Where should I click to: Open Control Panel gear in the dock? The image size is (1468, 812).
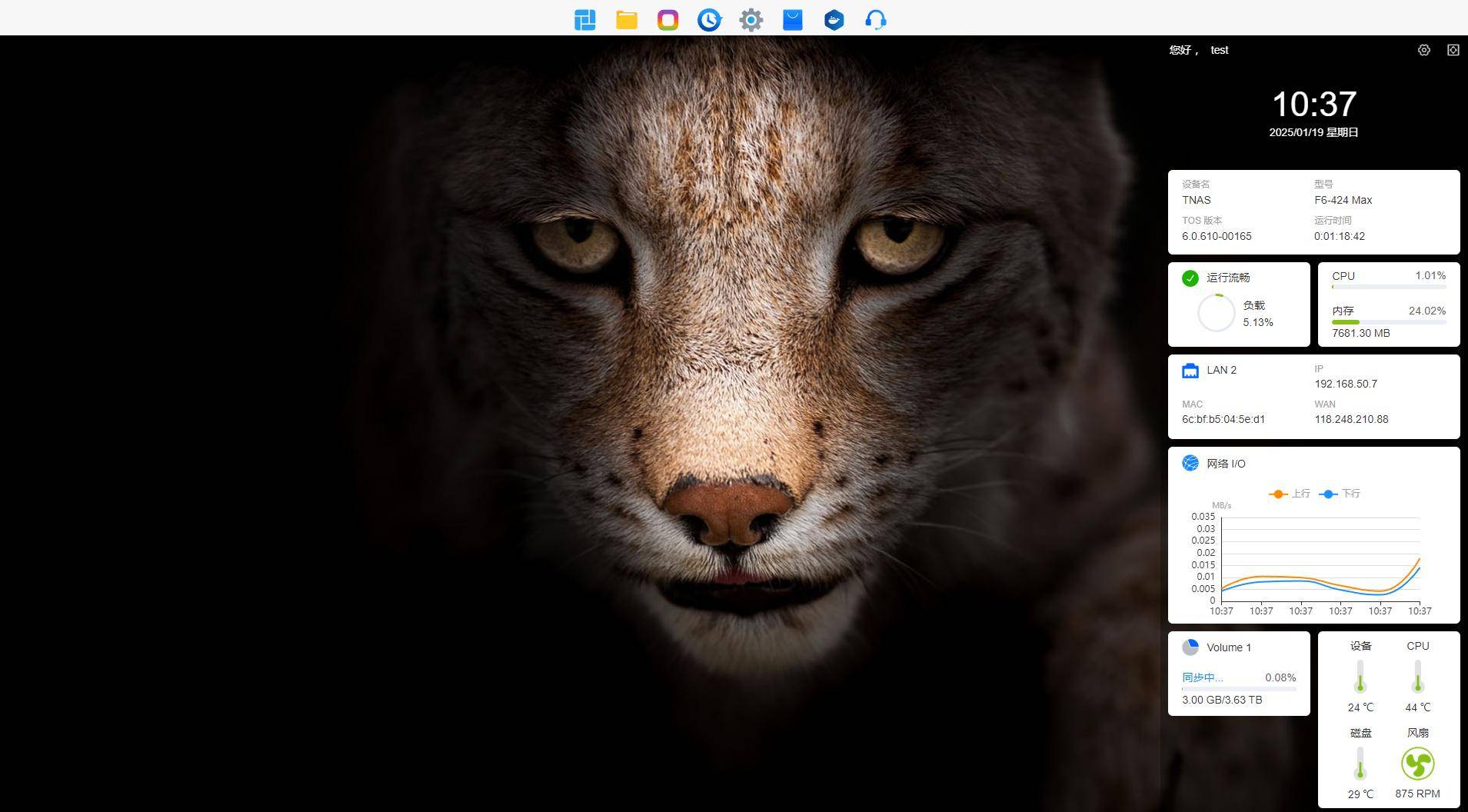[751, 20]
